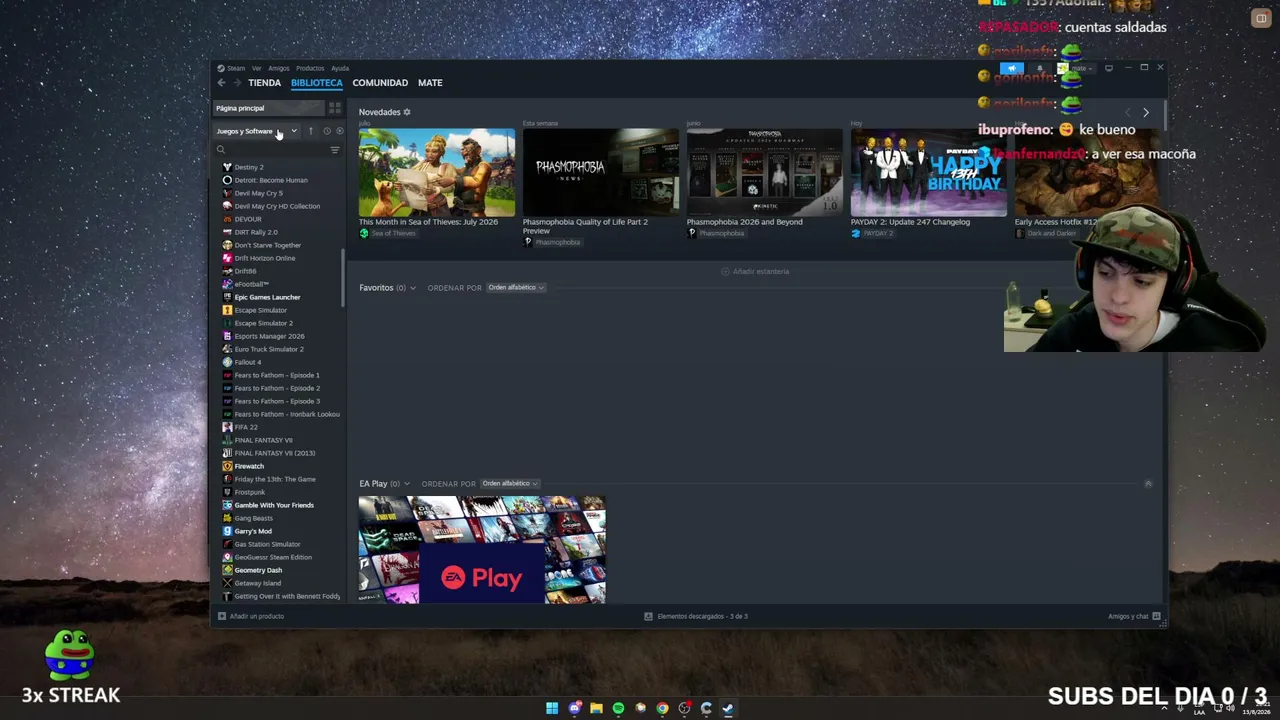Open Spotify from the taskbar
Screen dimensions: 1280x720
(618, 708)
